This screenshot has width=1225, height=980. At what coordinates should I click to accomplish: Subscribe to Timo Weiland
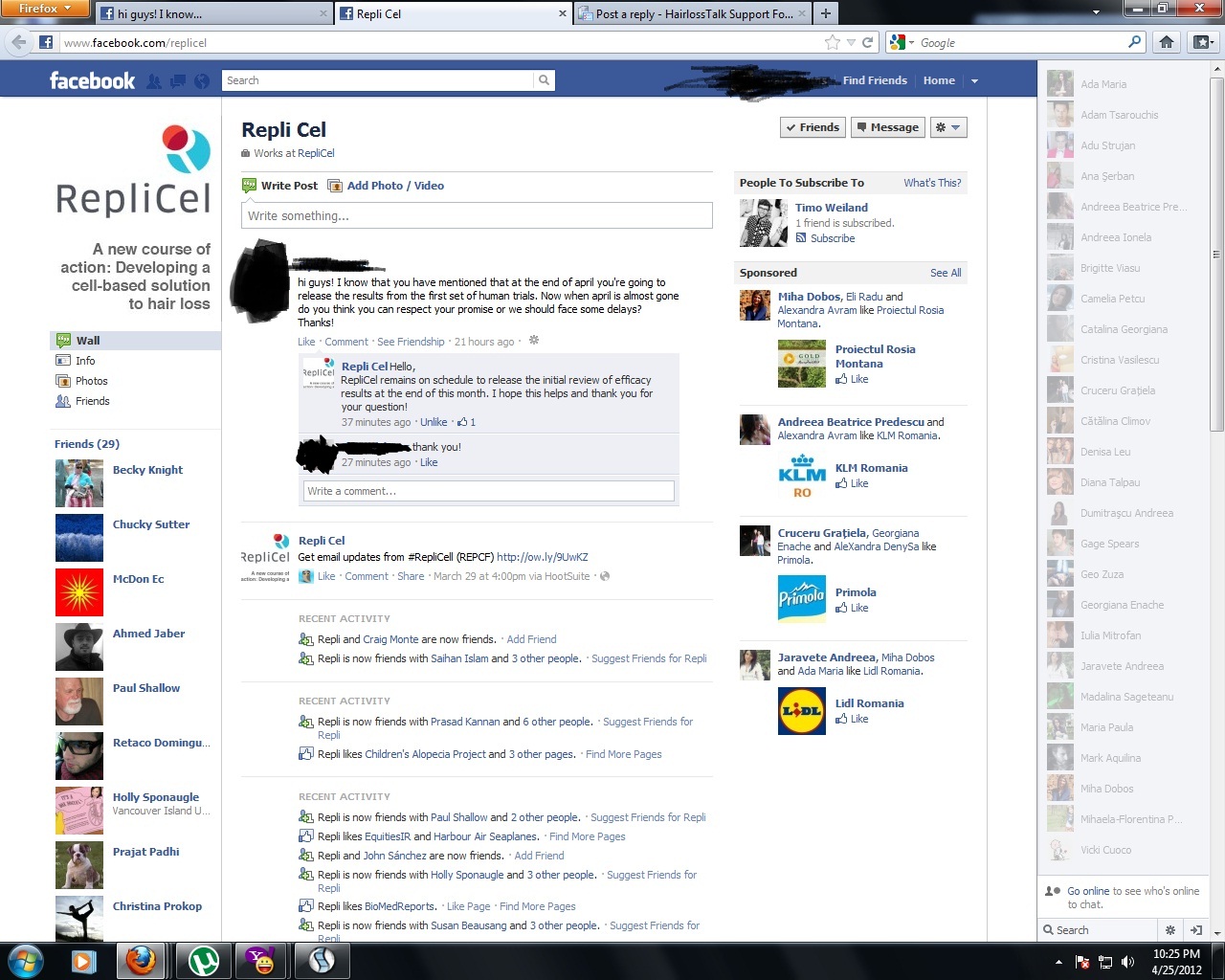[832, 238]
